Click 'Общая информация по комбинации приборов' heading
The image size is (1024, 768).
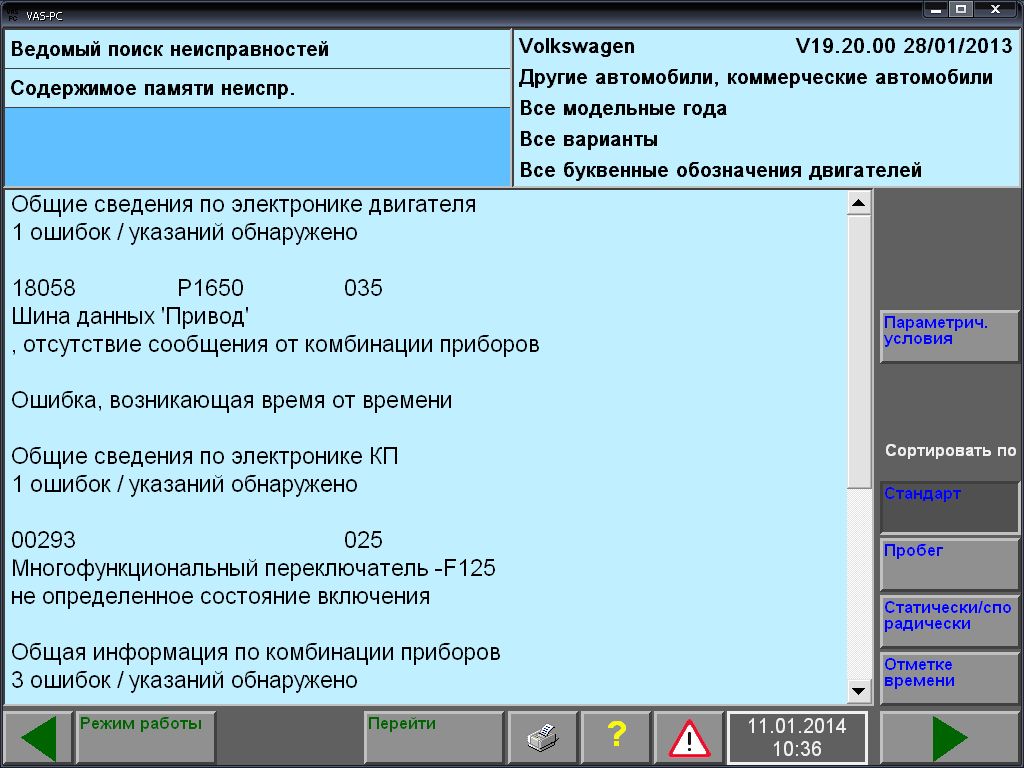click(x=256, y=652)
